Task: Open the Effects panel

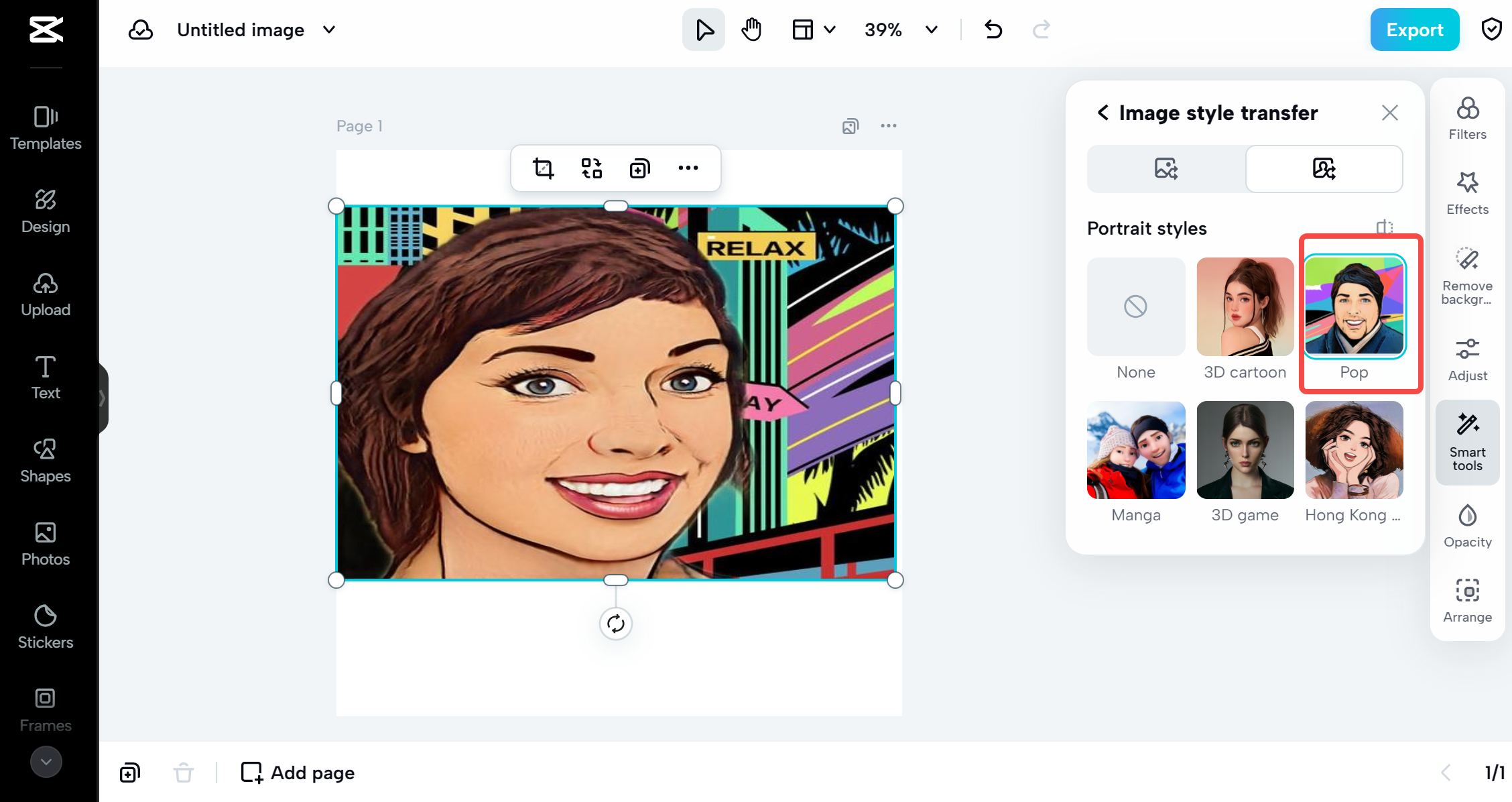Action: click(1467, 193)
